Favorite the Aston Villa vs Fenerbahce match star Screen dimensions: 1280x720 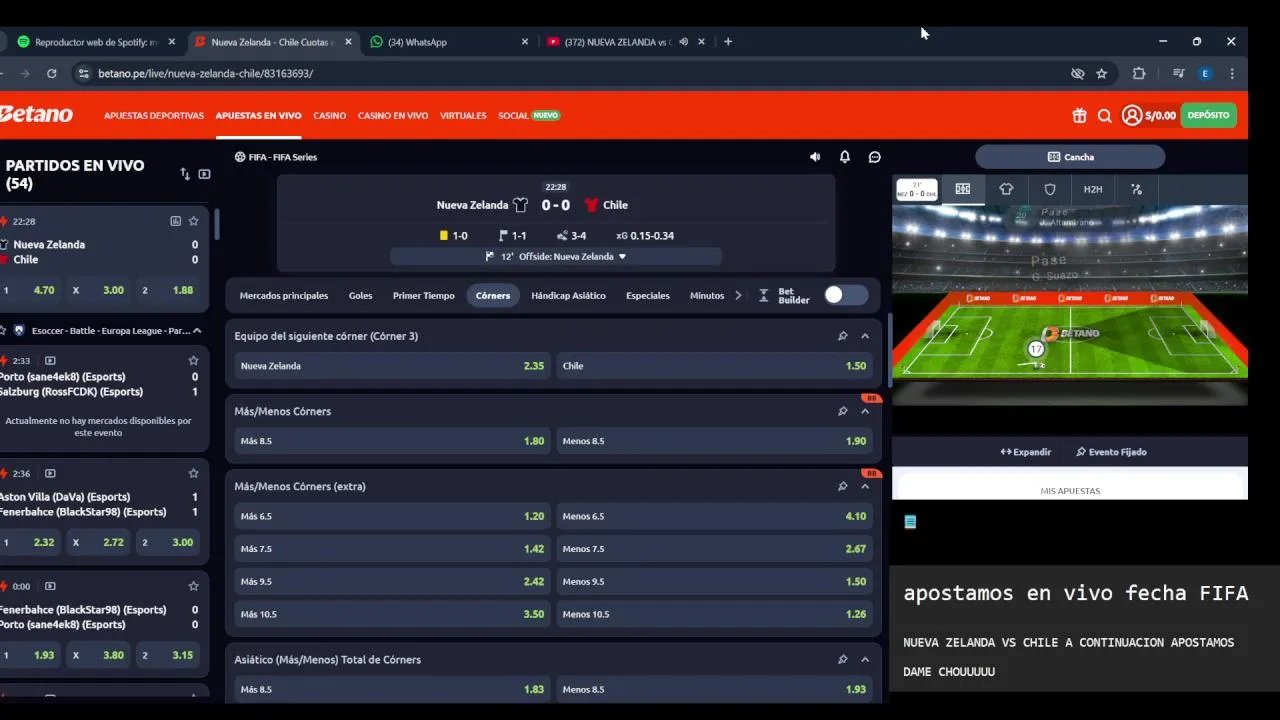(194, 473)
